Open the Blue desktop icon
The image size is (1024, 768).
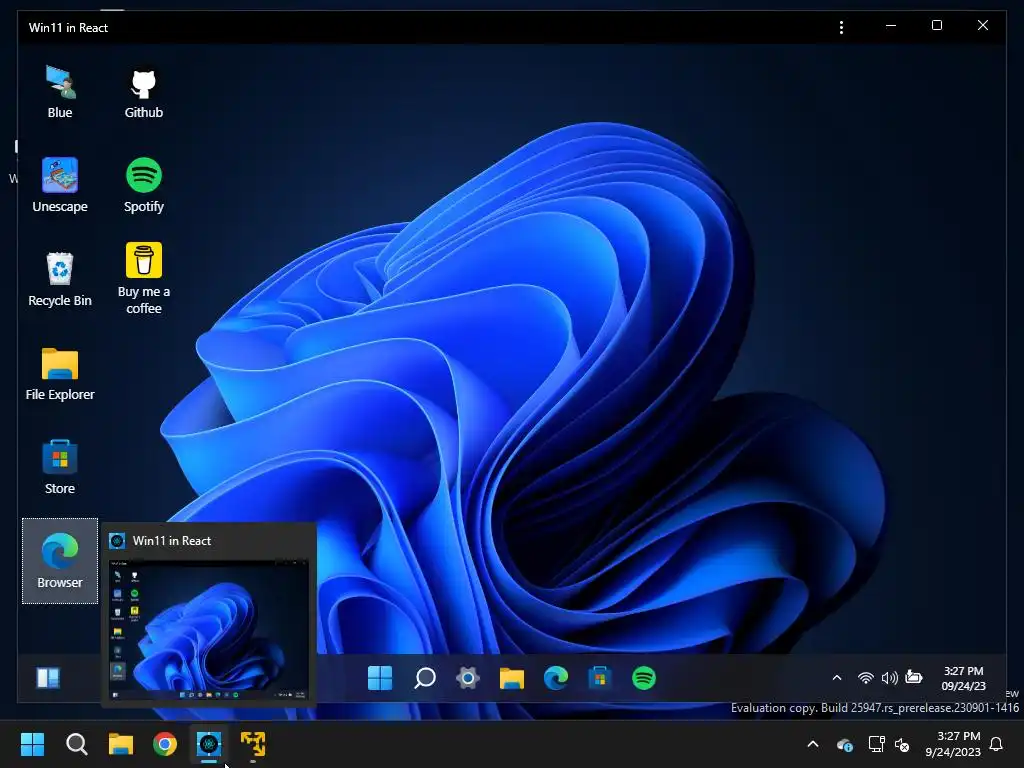(x=59, y=92)
